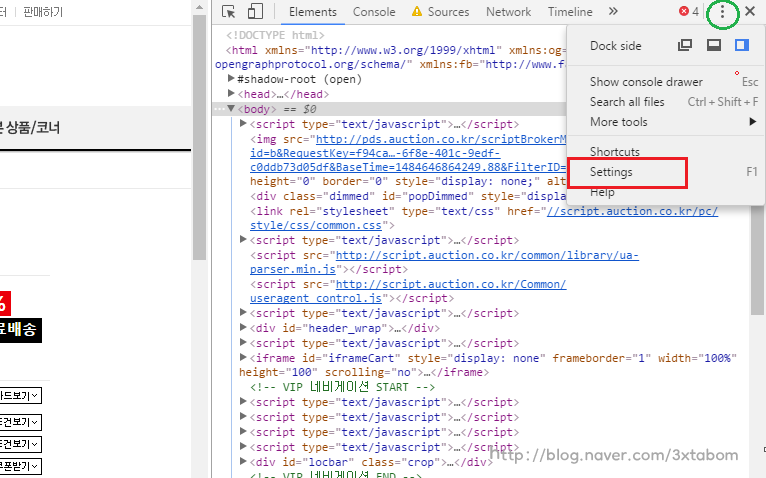Select the DOCTYPE html line
Image resolution: width=766 pixels, height=478 pixels.
pos(275,35)
